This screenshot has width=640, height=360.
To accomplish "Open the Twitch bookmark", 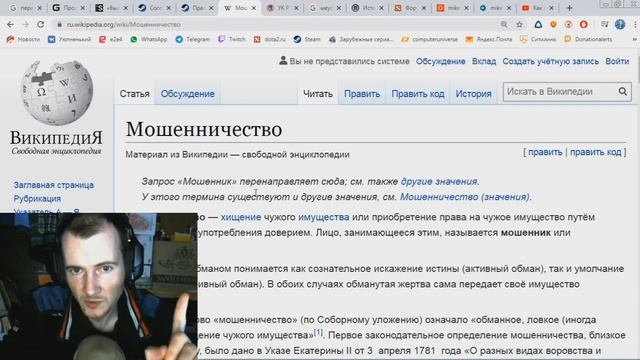I will [x=231, y=39].
